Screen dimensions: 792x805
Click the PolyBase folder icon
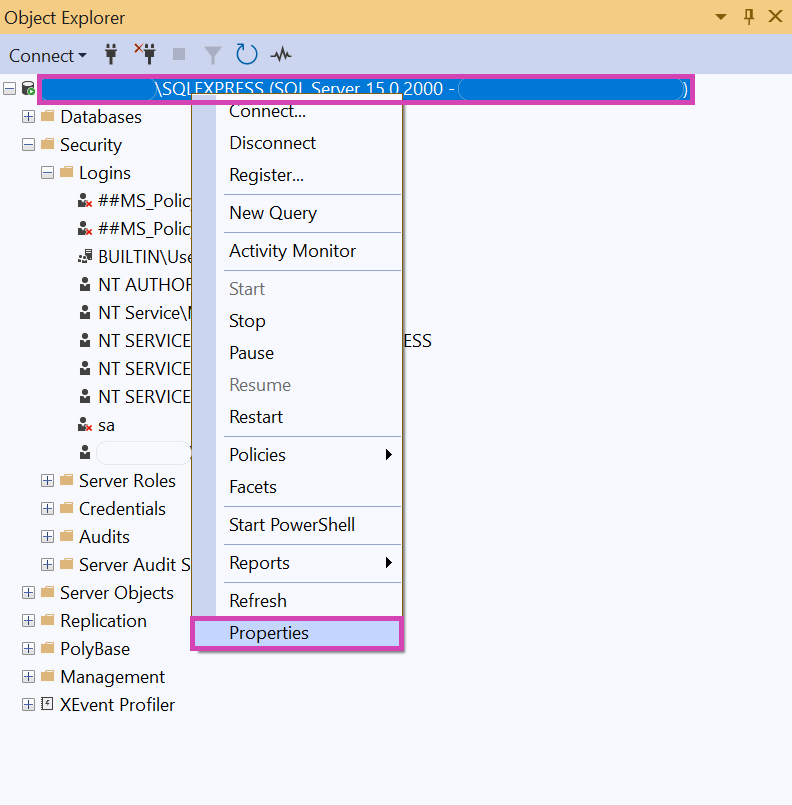coord(47,647)
